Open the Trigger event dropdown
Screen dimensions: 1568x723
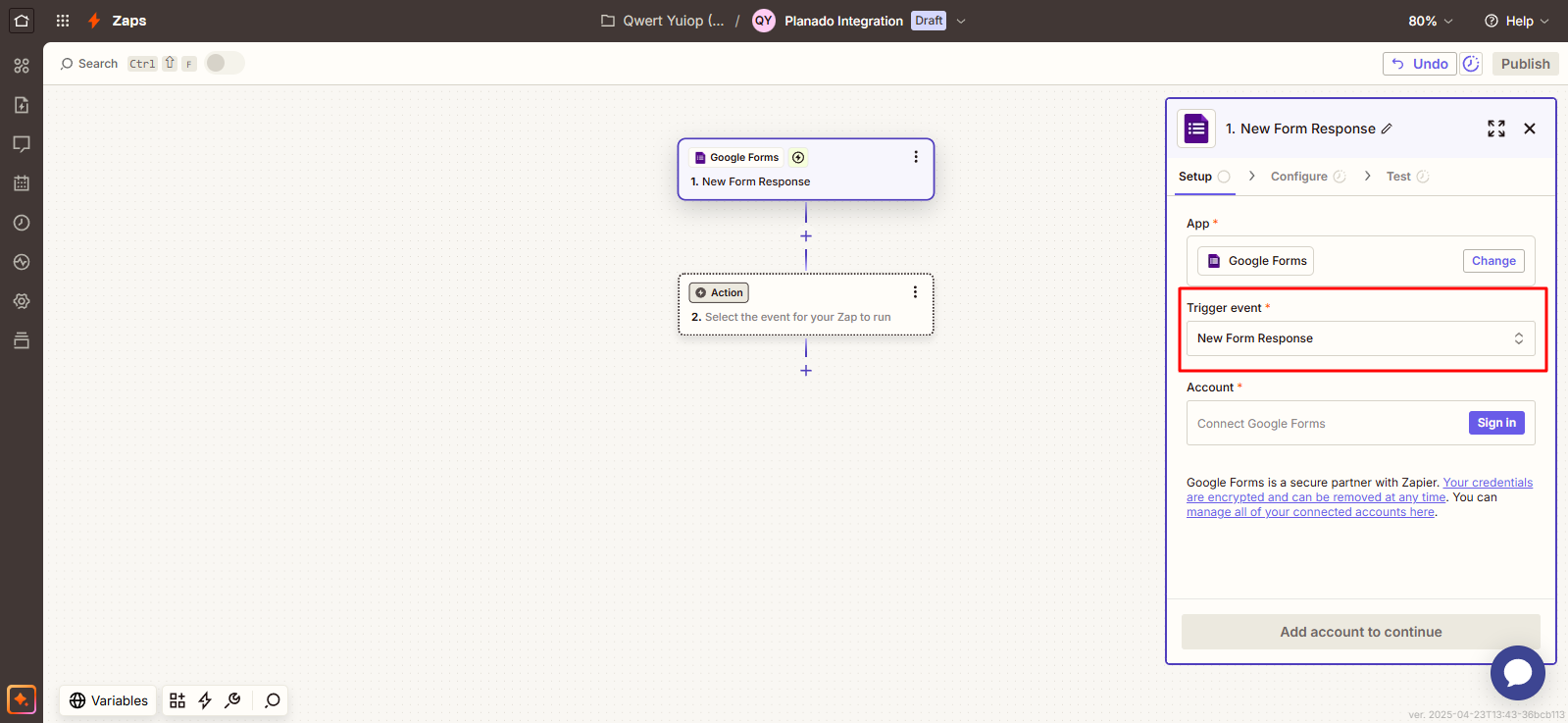[x=1360, y=338]
